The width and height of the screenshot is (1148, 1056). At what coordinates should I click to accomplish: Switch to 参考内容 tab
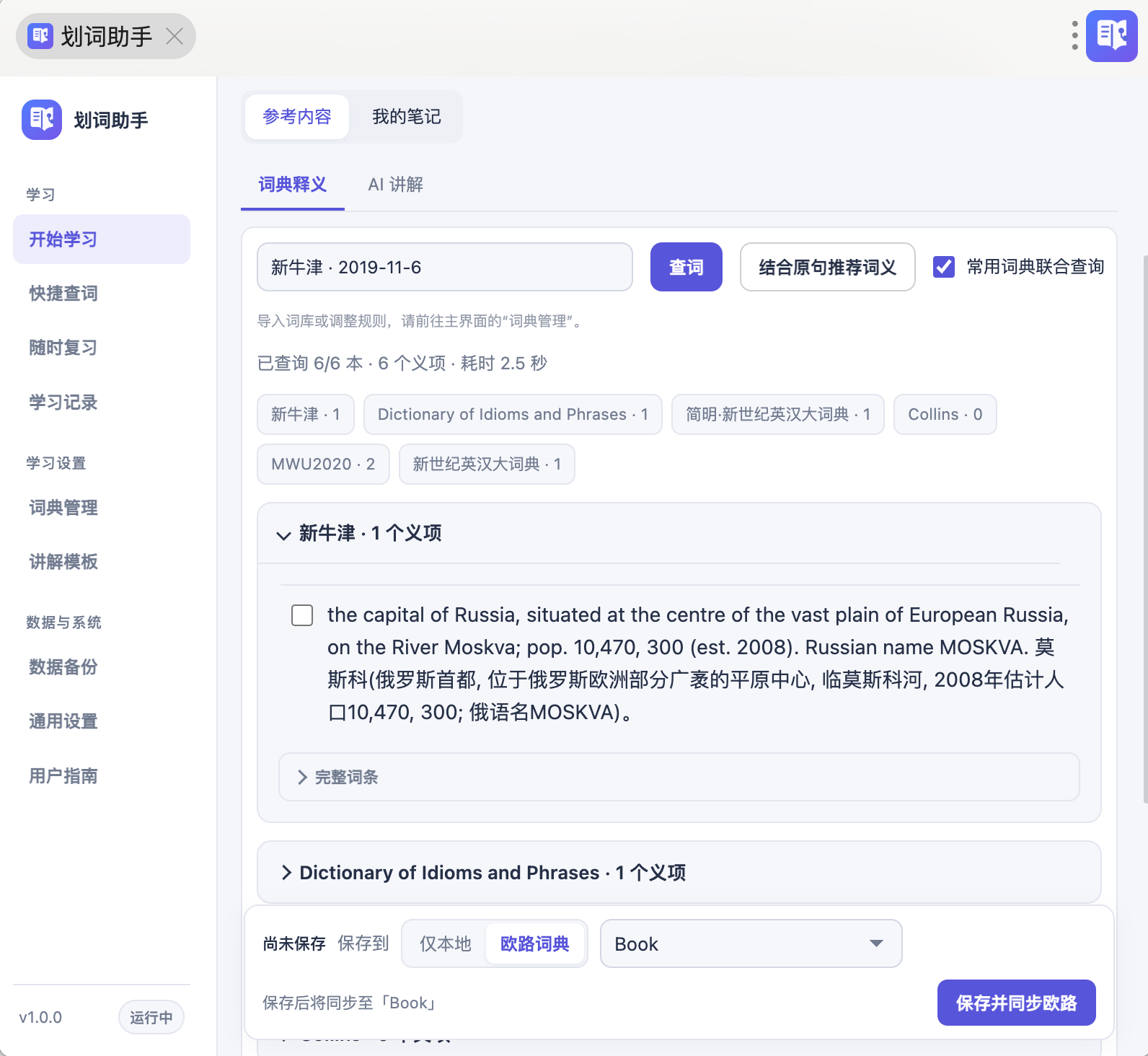click(297, 117)
